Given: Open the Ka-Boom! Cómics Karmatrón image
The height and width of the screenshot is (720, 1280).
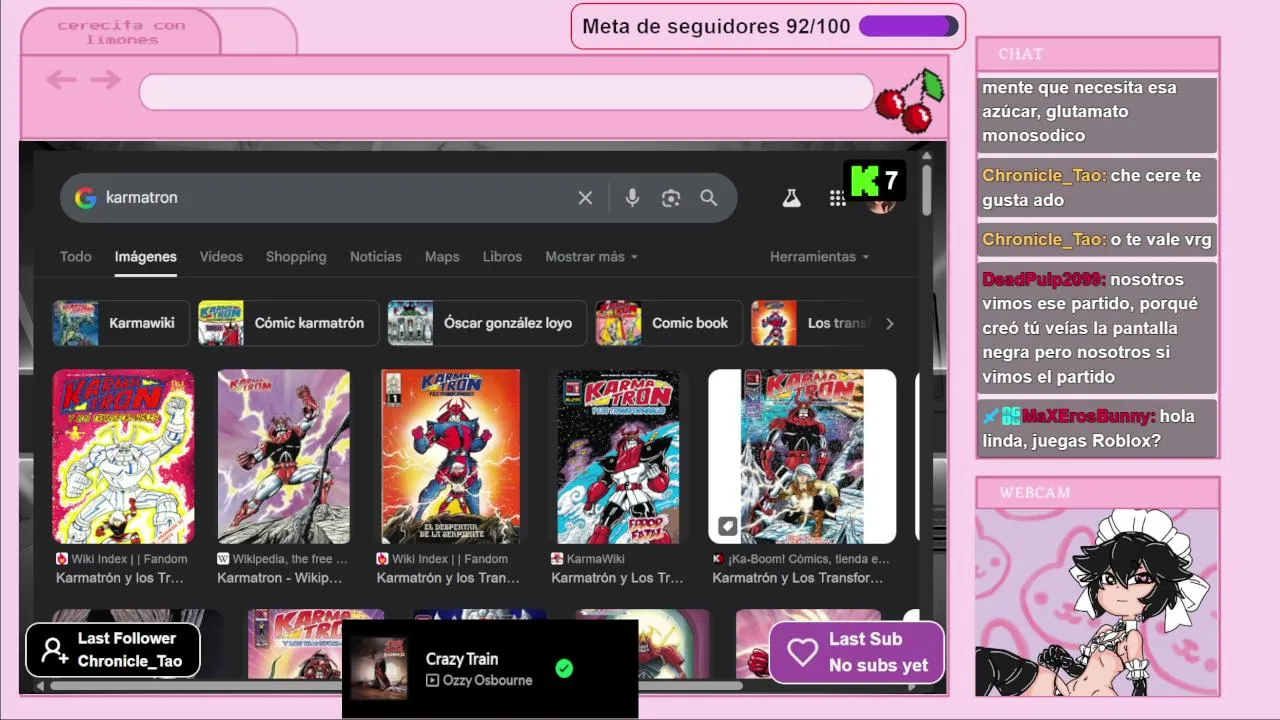Looking at the screenshot, I should click(802, 457).
